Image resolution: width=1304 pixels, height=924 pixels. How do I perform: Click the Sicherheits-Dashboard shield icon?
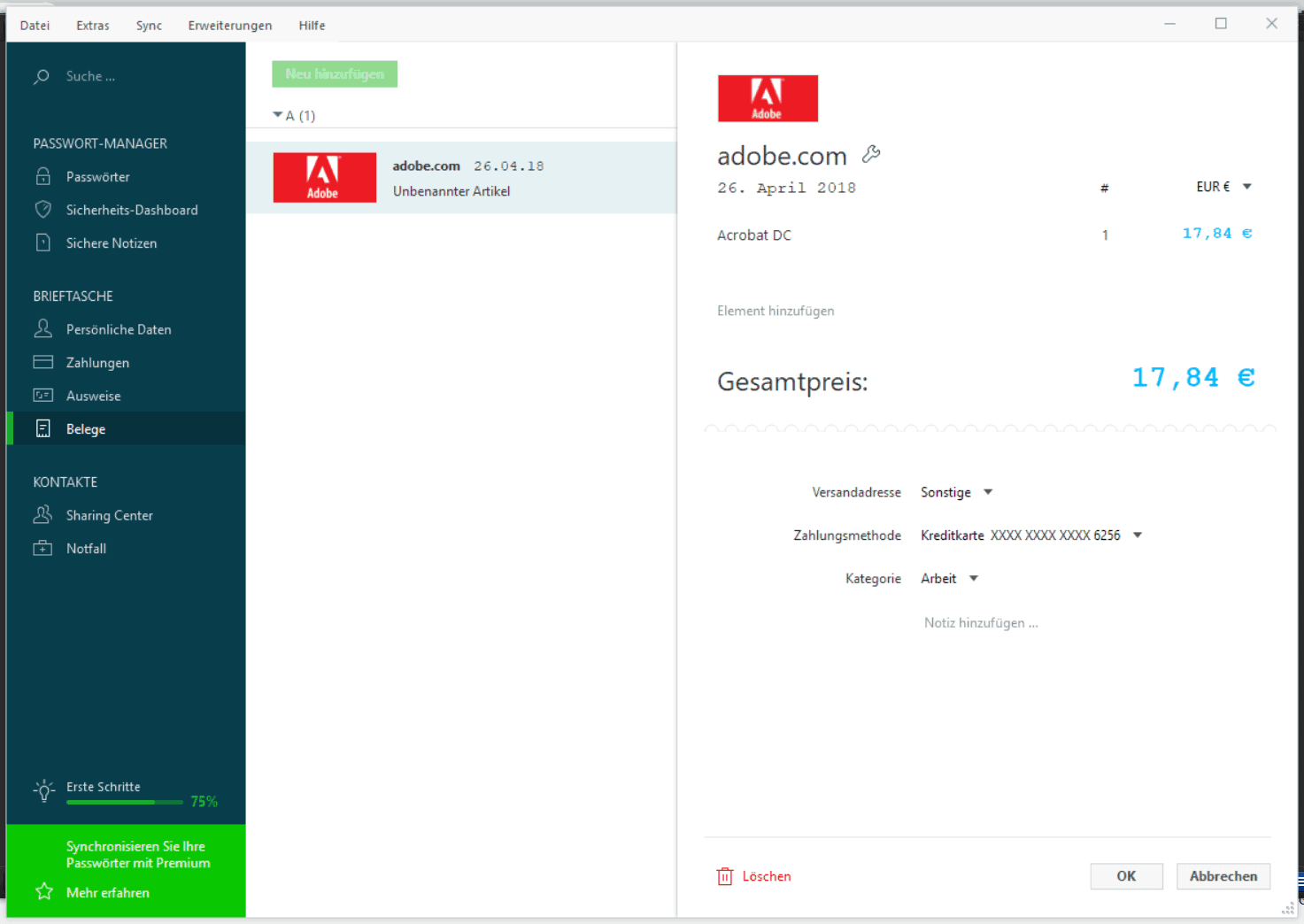(x=42, y=210)
